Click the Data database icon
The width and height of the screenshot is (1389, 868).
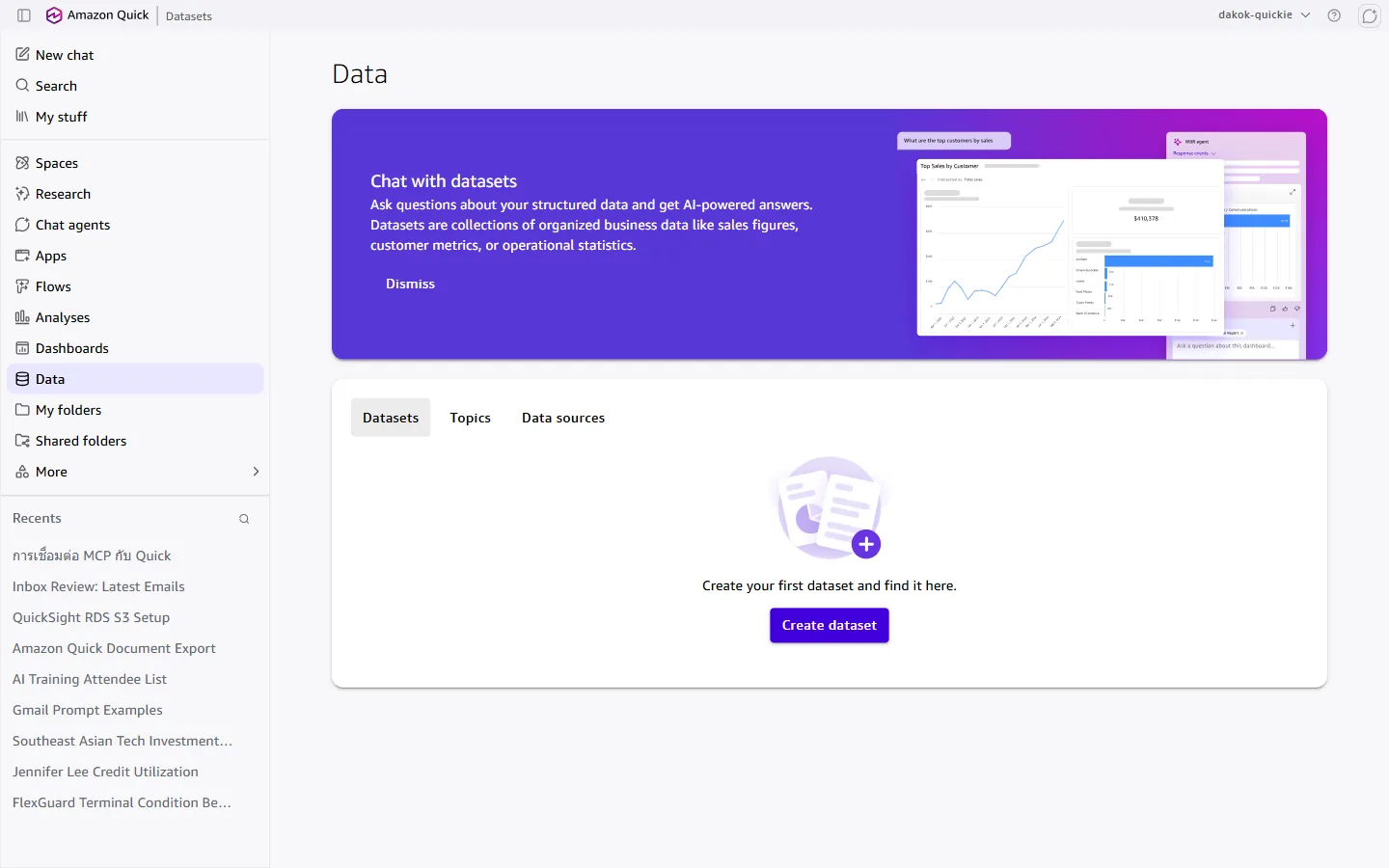pos(22,379)
